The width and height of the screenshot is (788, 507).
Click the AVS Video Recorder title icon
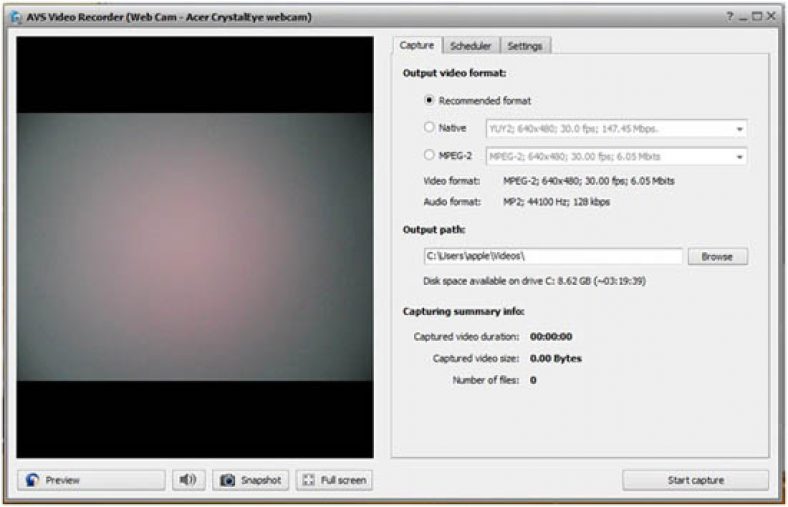[16, 17]
